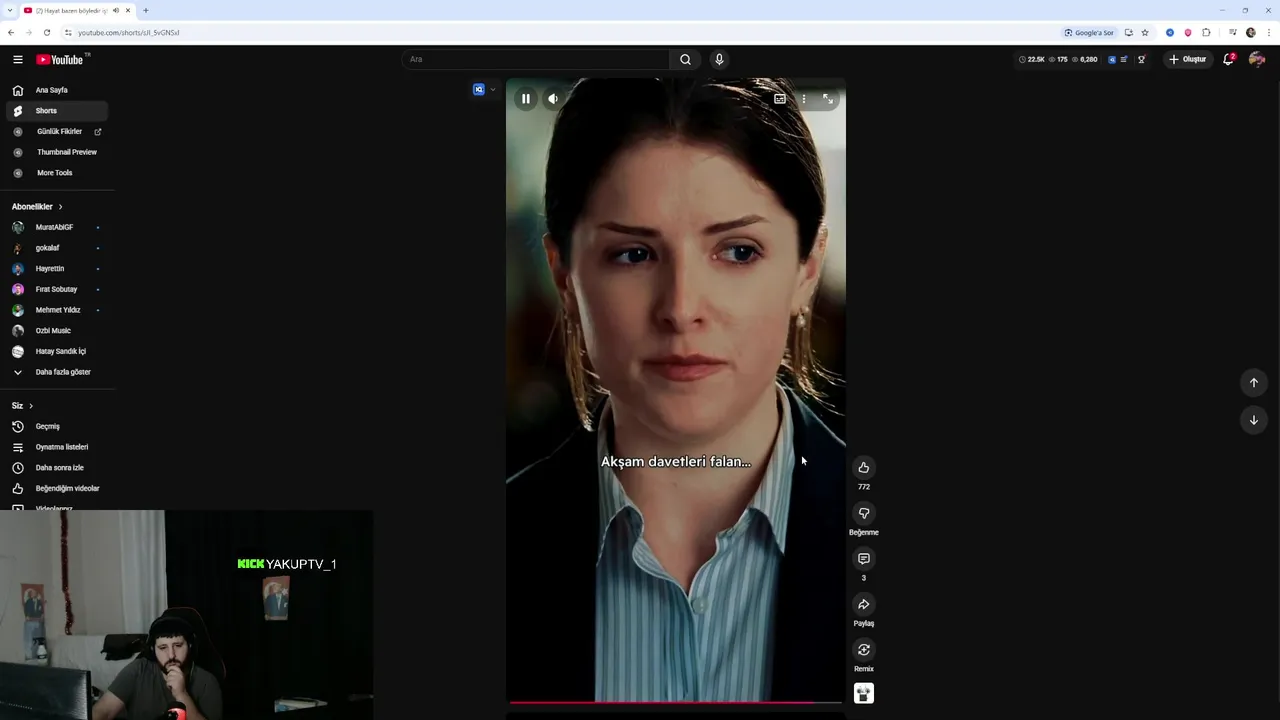The height and width of the screenshot is (720, 1280).
Task: Reload the page
Action: coord(46,32)
